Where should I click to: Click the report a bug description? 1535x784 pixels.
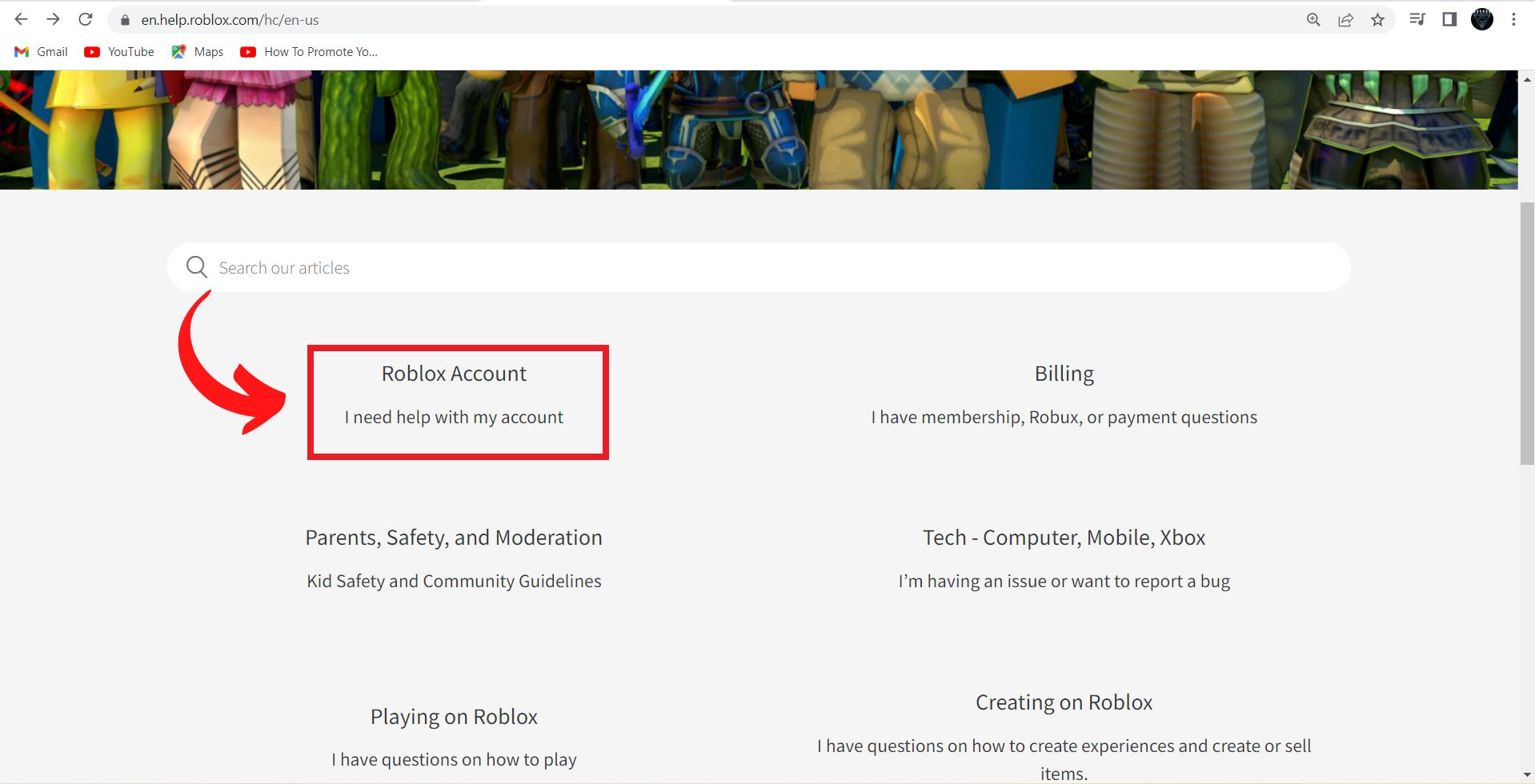(x=1064, y=581)
